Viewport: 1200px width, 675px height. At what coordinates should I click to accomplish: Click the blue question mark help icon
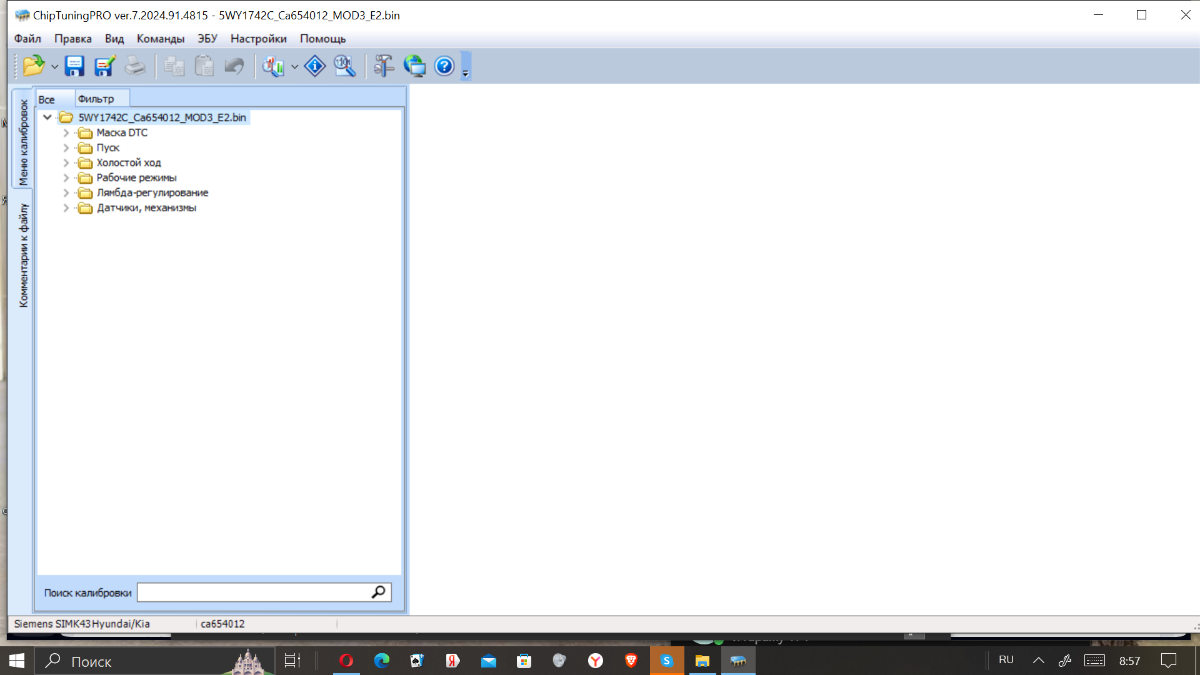click(445, 66)
